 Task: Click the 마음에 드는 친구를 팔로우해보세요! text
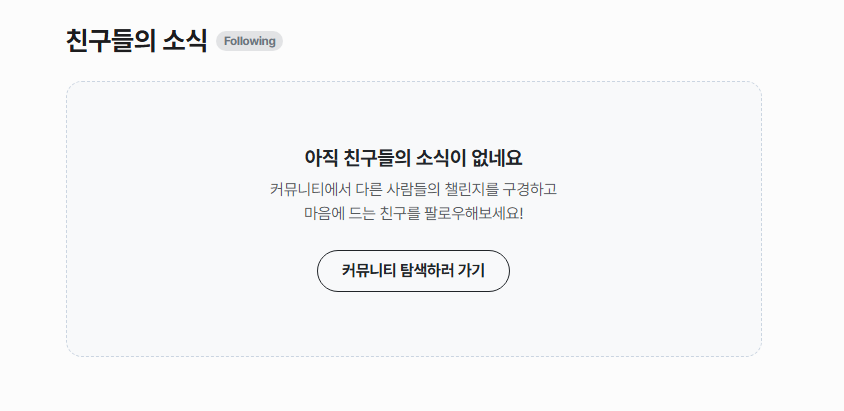413,213
